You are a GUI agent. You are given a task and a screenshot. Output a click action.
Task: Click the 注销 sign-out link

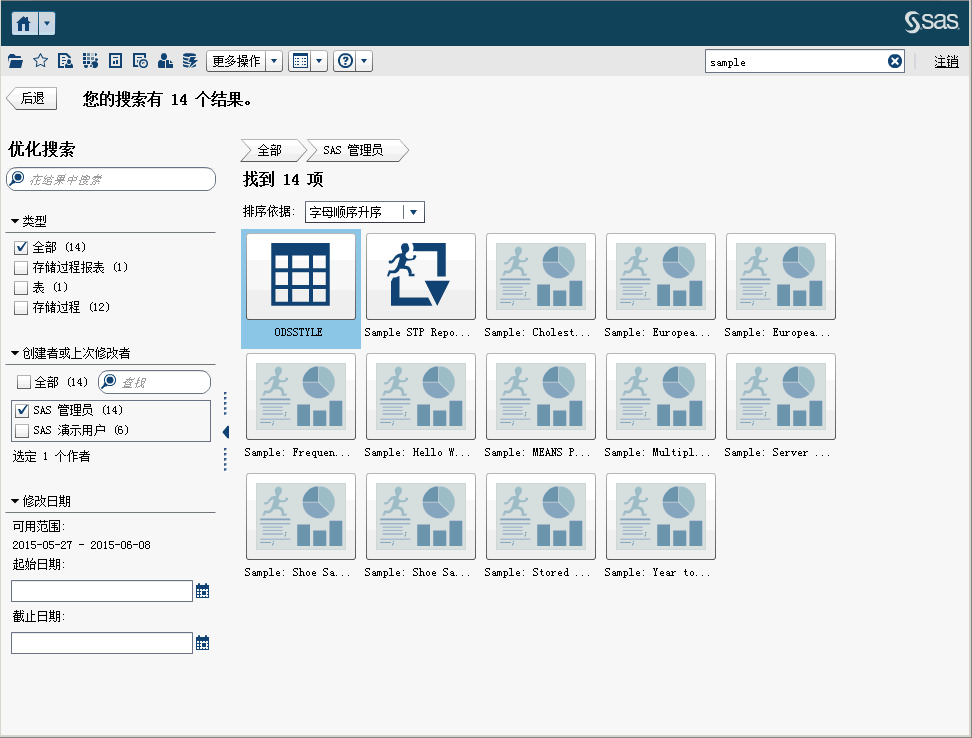pos(946,62)
